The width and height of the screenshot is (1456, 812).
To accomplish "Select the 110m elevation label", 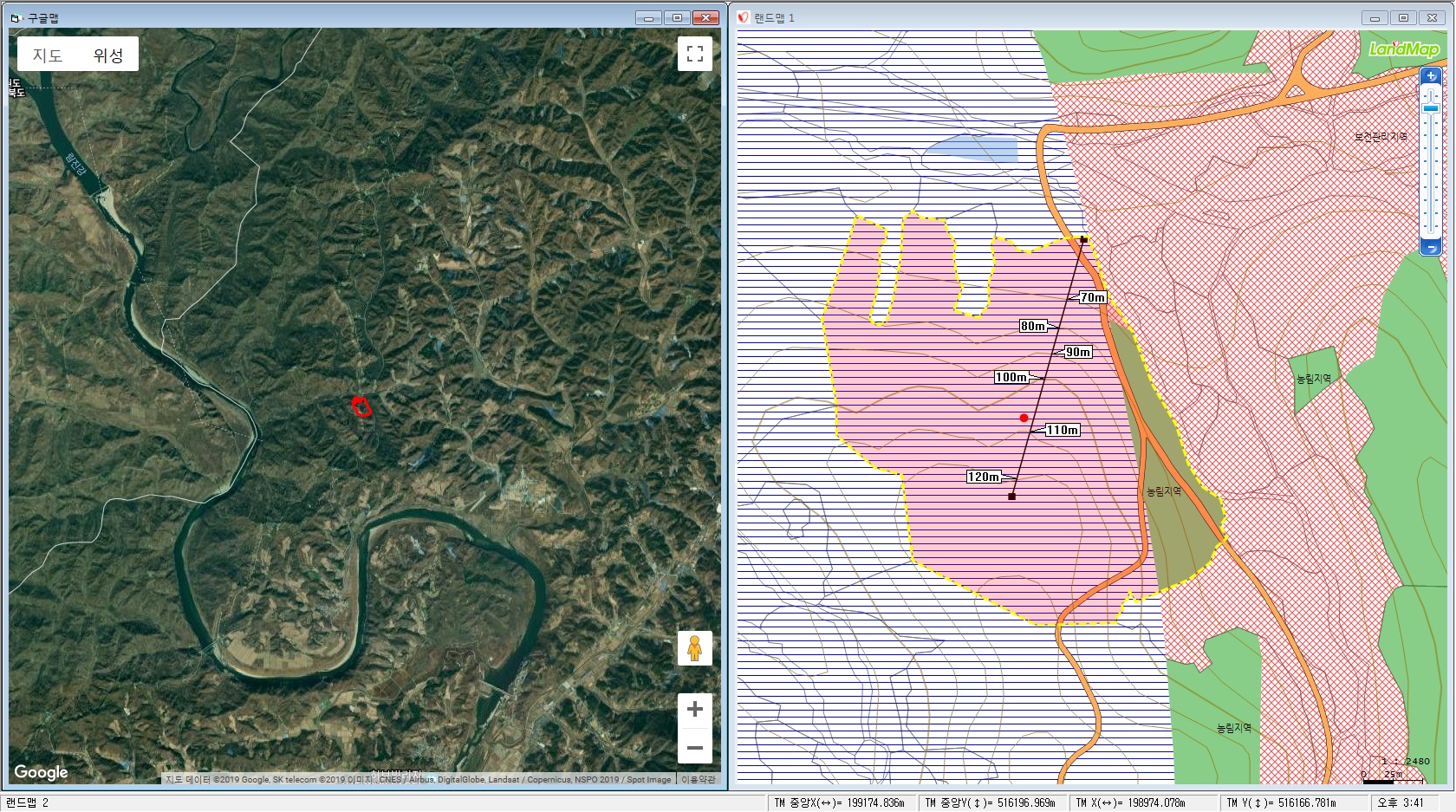I will (1063, 430).
